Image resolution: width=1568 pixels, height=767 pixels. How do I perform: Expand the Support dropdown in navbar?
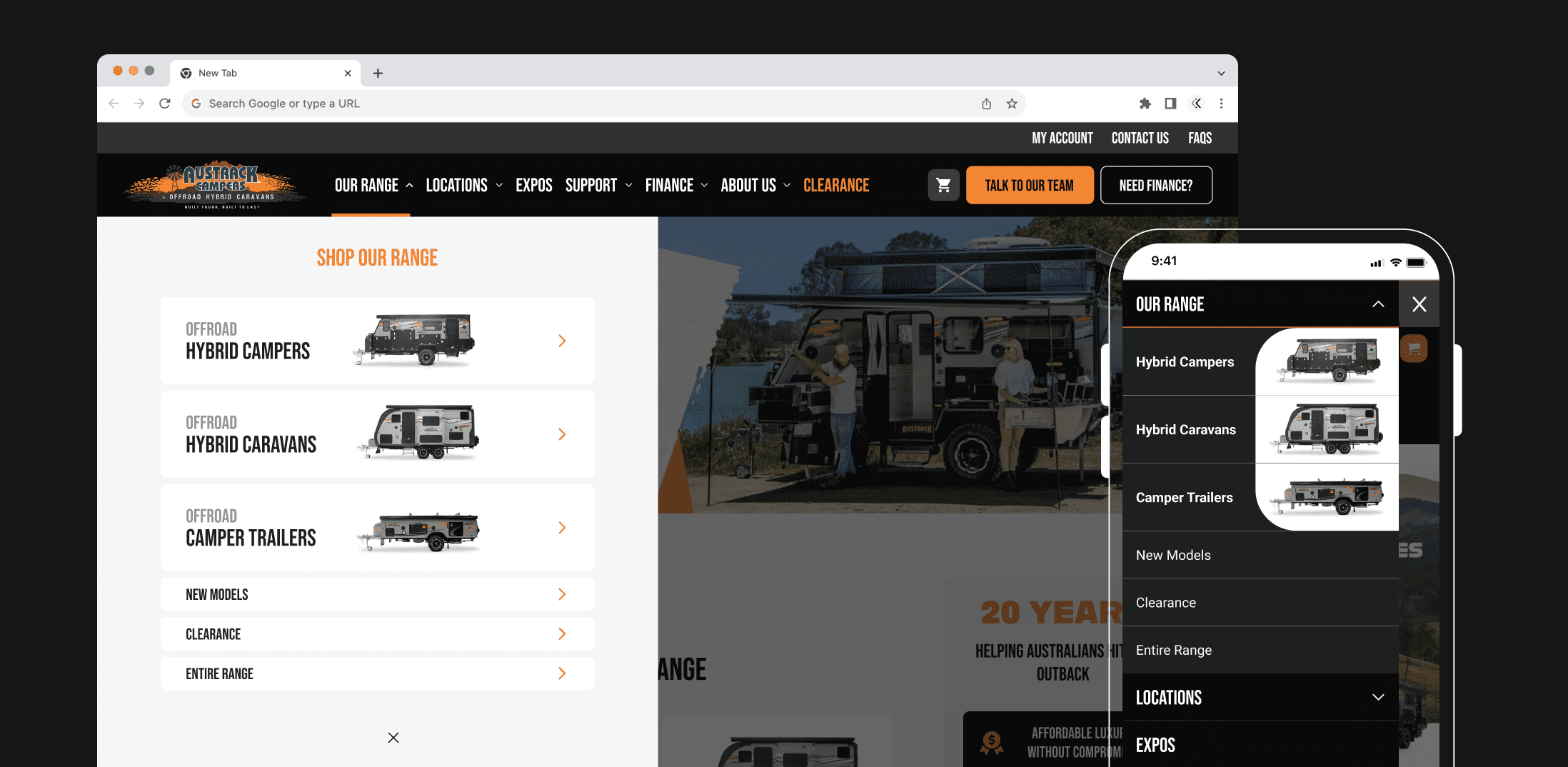628,186
